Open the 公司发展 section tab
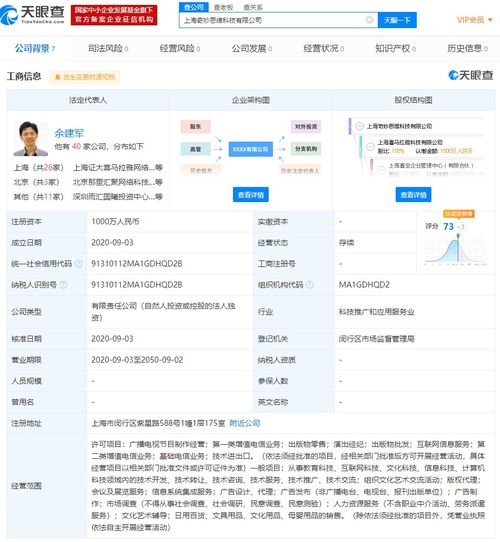Image resolution: width=500 pixels, height=542 pixels. [252, 48]
